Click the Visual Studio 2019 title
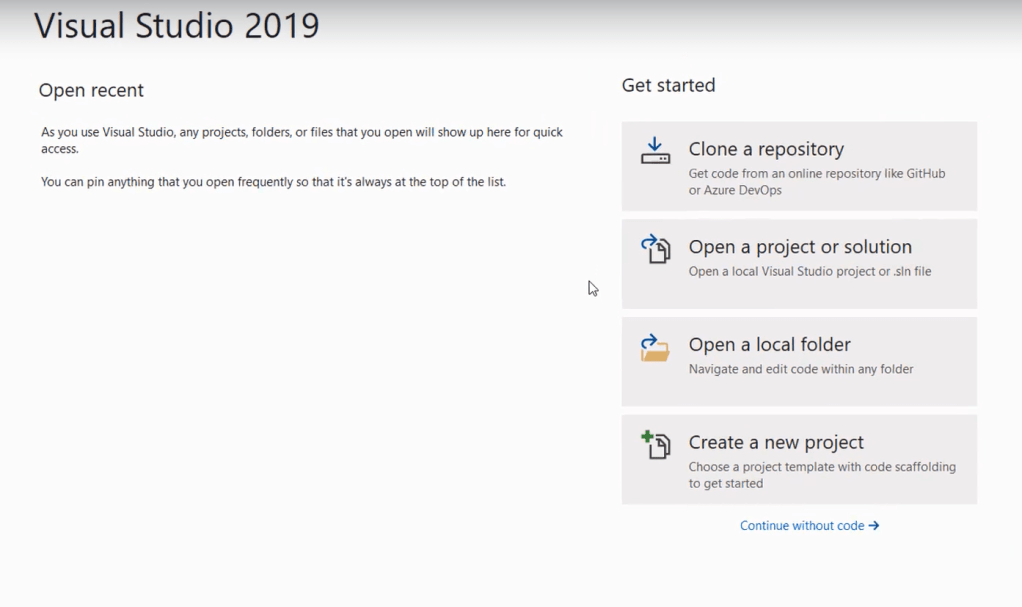The height and width of the screenshot is (607, 1022). [177, 25]
